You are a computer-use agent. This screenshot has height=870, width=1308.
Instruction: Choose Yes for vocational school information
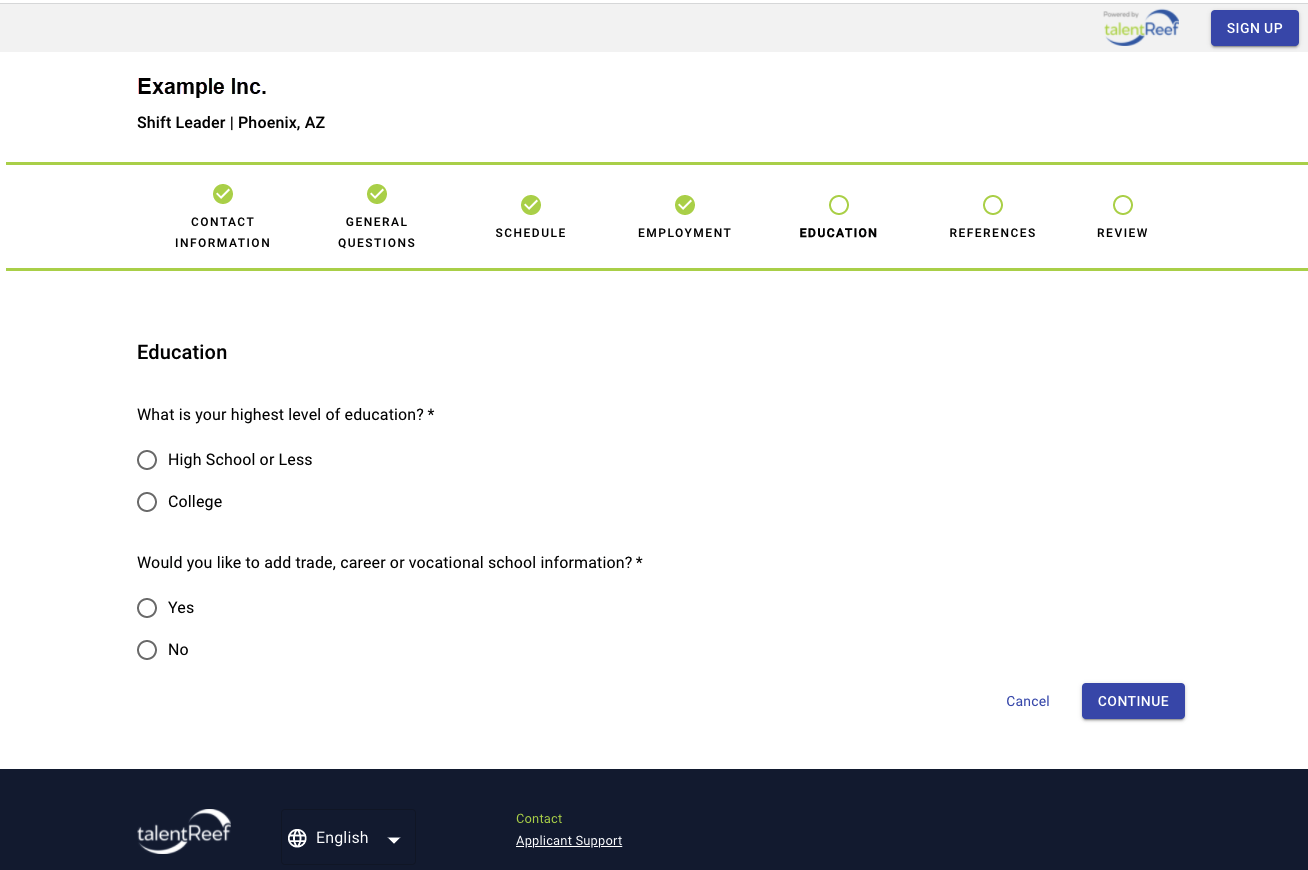[147, 608]
